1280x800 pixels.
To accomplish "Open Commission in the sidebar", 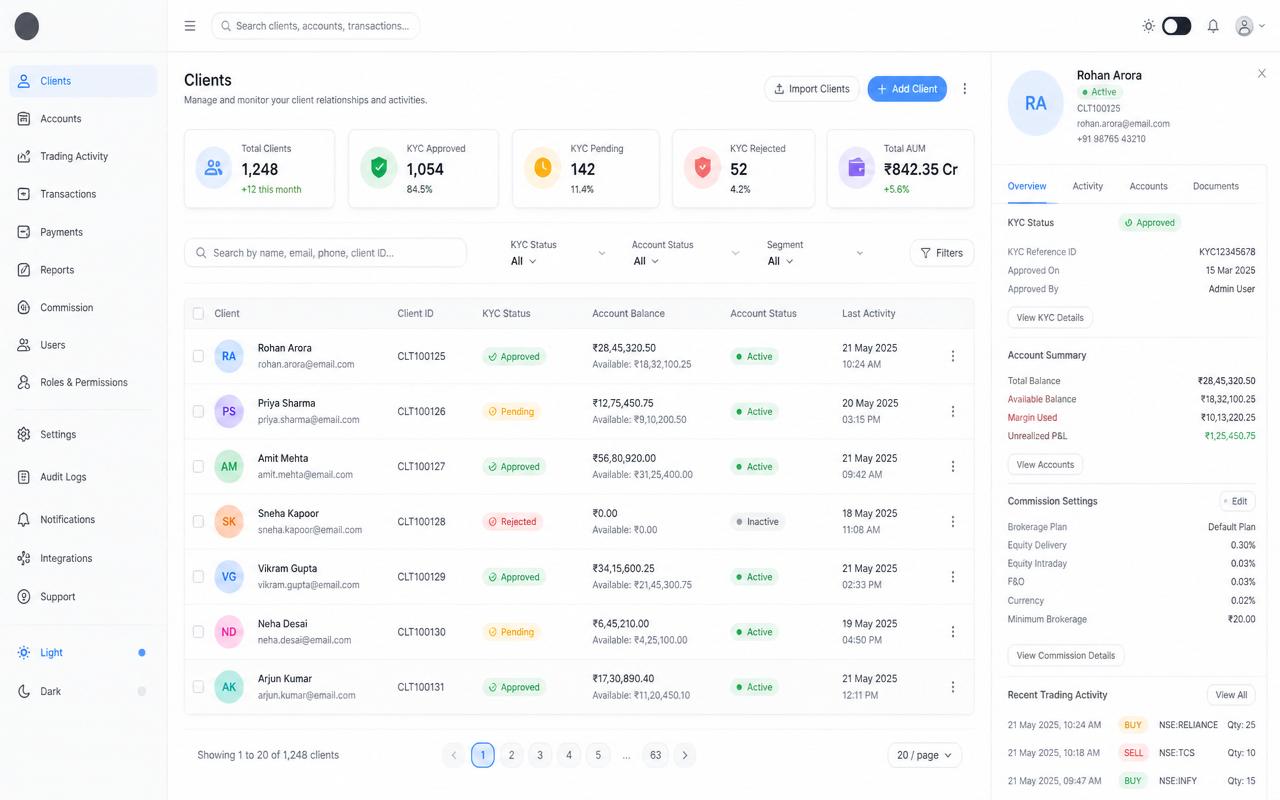I will coord(83,308).
